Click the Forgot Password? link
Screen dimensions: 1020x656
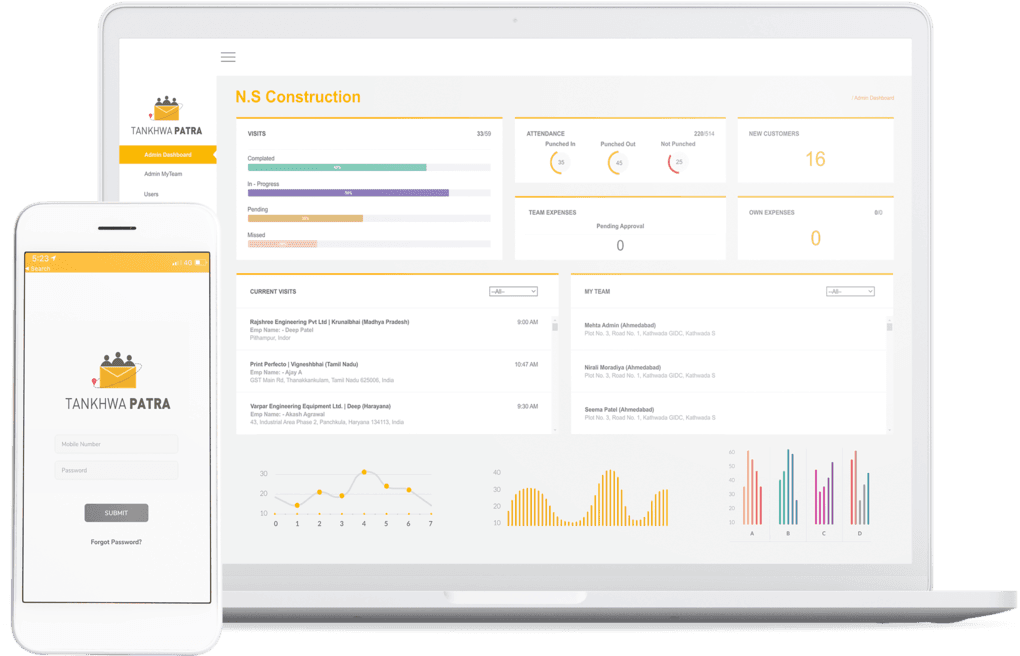[116, 541]
